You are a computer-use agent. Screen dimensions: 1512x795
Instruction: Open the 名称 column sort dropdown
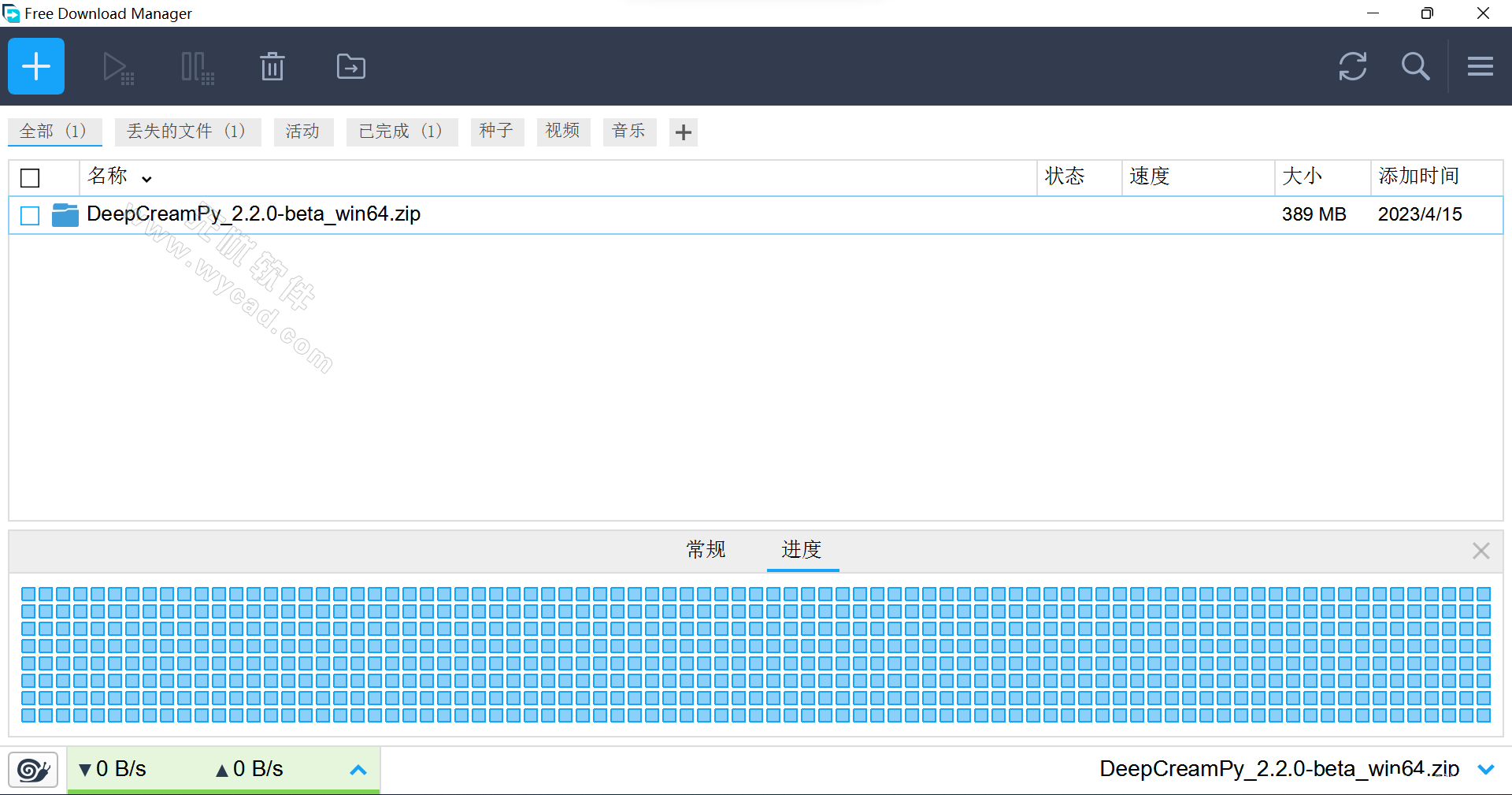146,178
